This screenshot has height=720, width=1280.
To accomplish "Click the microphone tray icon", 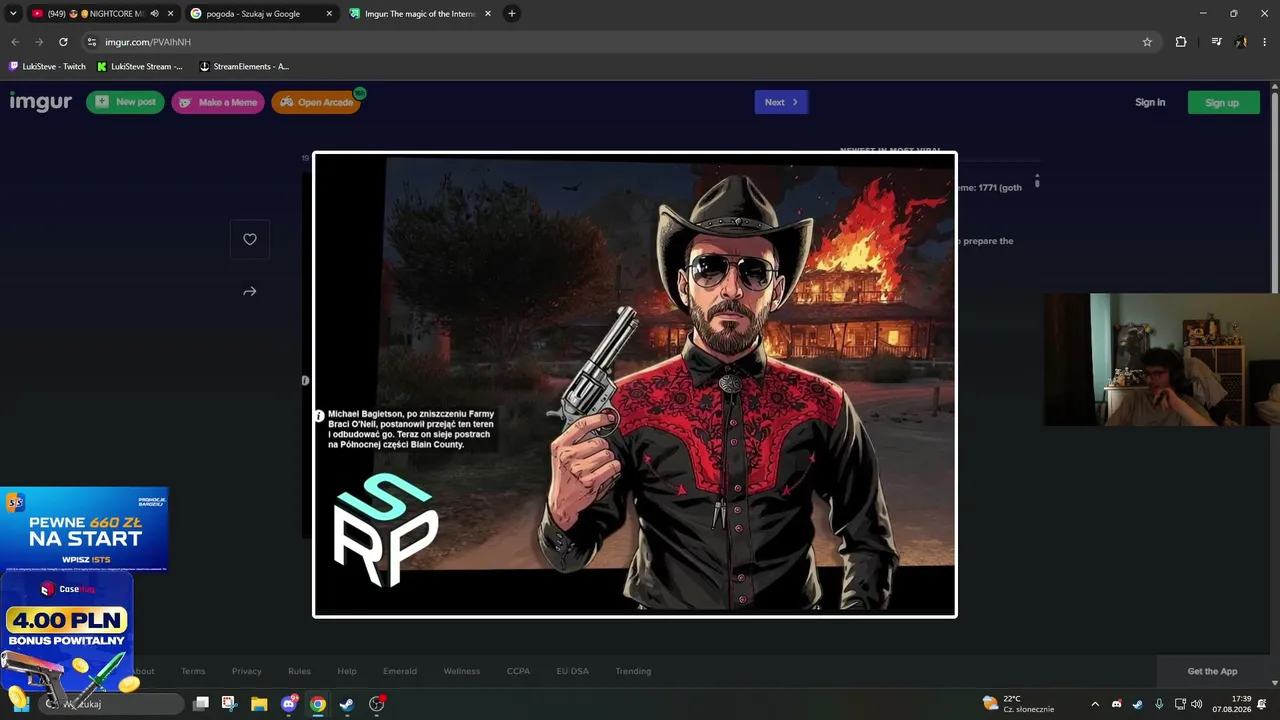I will [1159, 704].
